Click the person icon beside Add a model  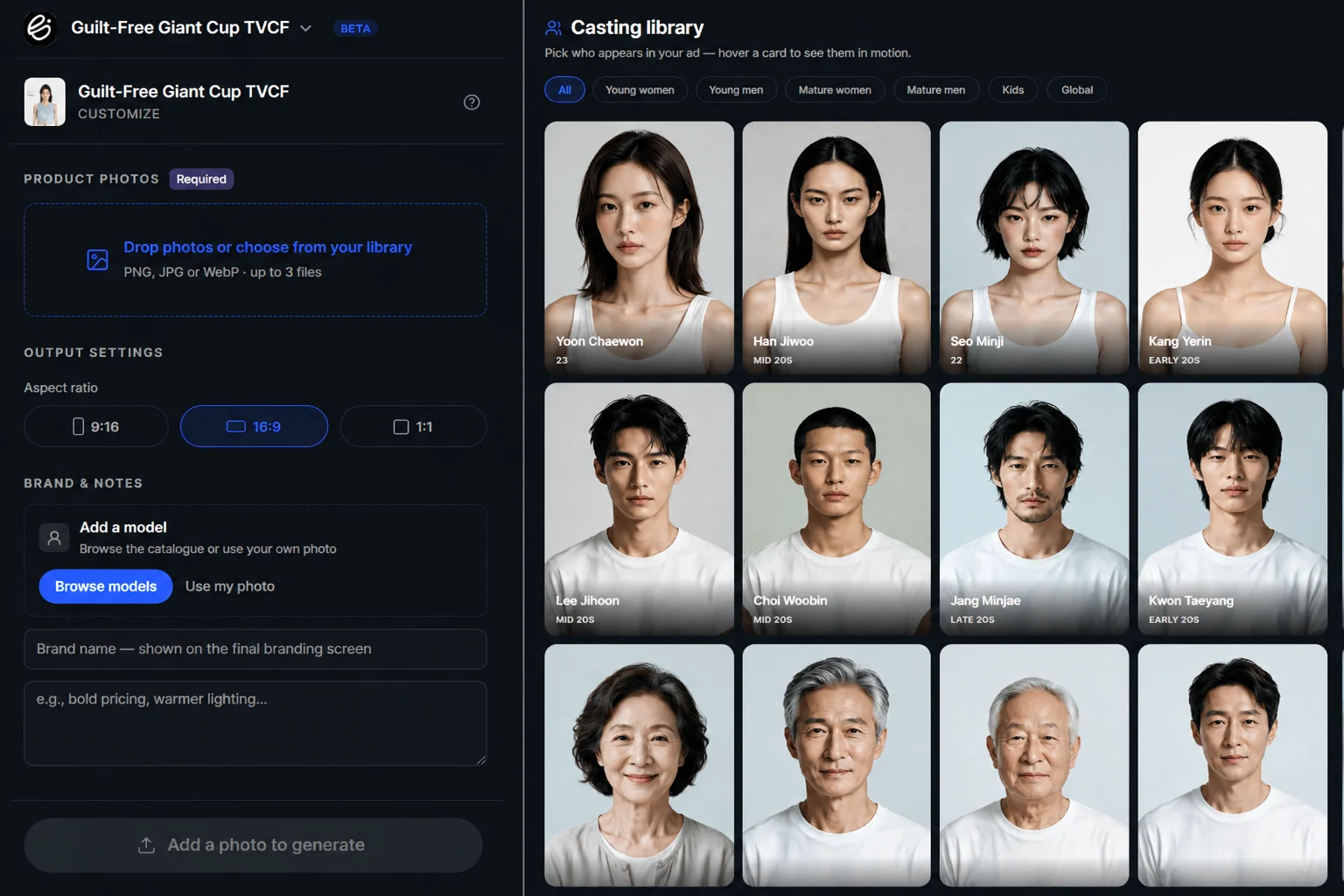pos(54,537)
